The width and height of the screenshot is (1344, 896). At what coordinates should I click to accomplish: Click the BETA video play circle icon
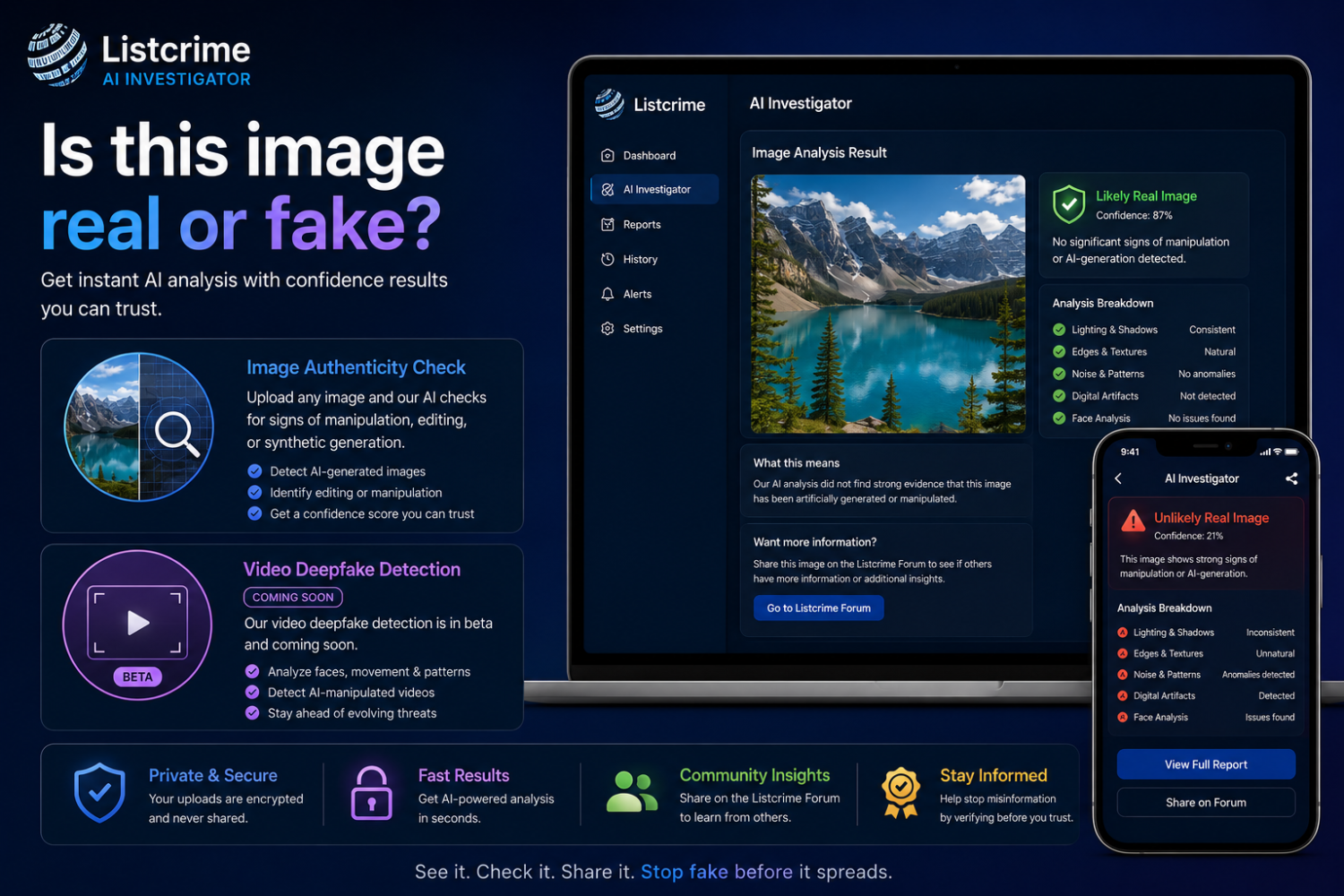click(x=137, y=625)
